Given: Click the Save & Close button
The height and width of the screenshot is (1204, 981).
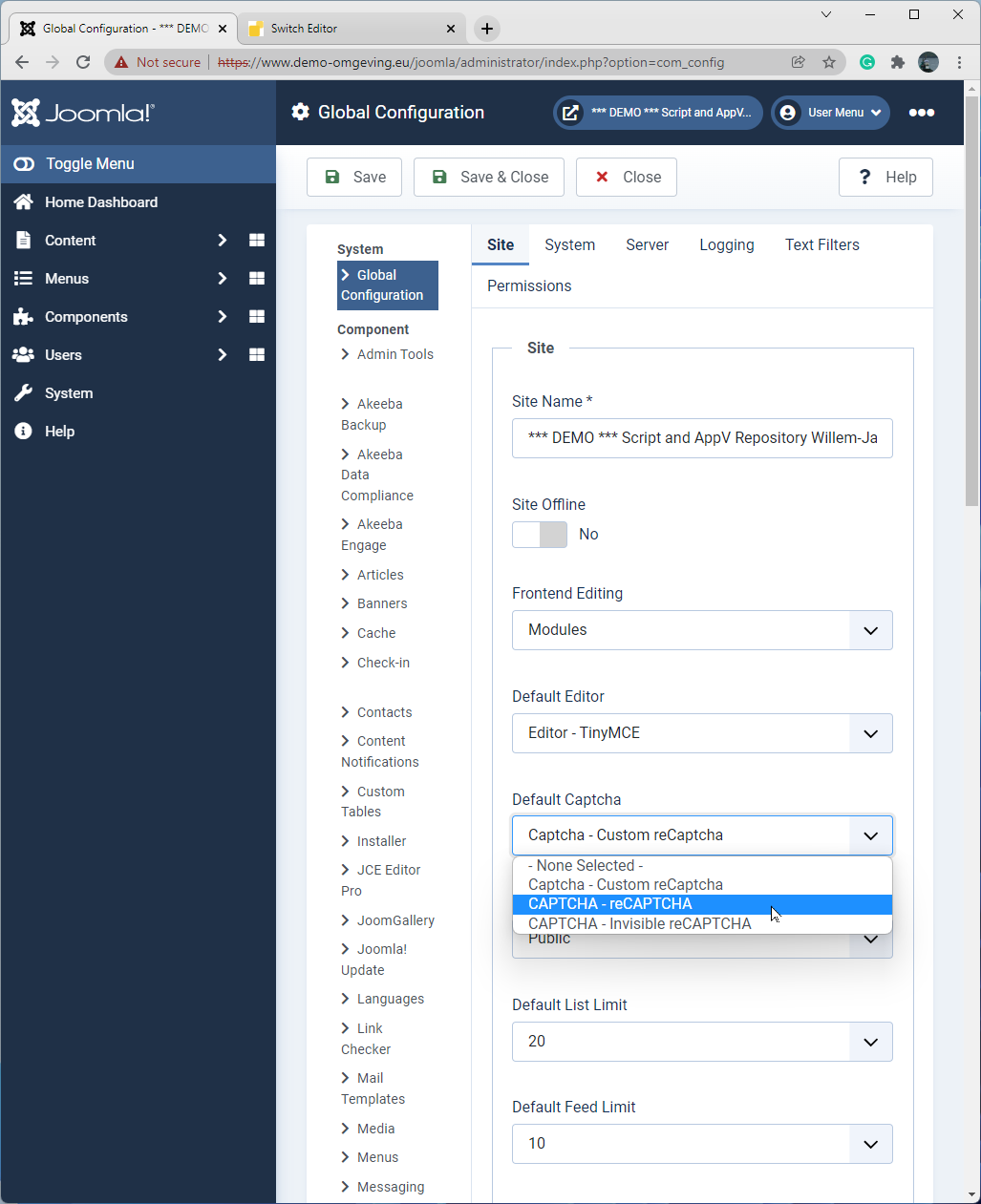Looking at the screenshot, I should point(489,178).
